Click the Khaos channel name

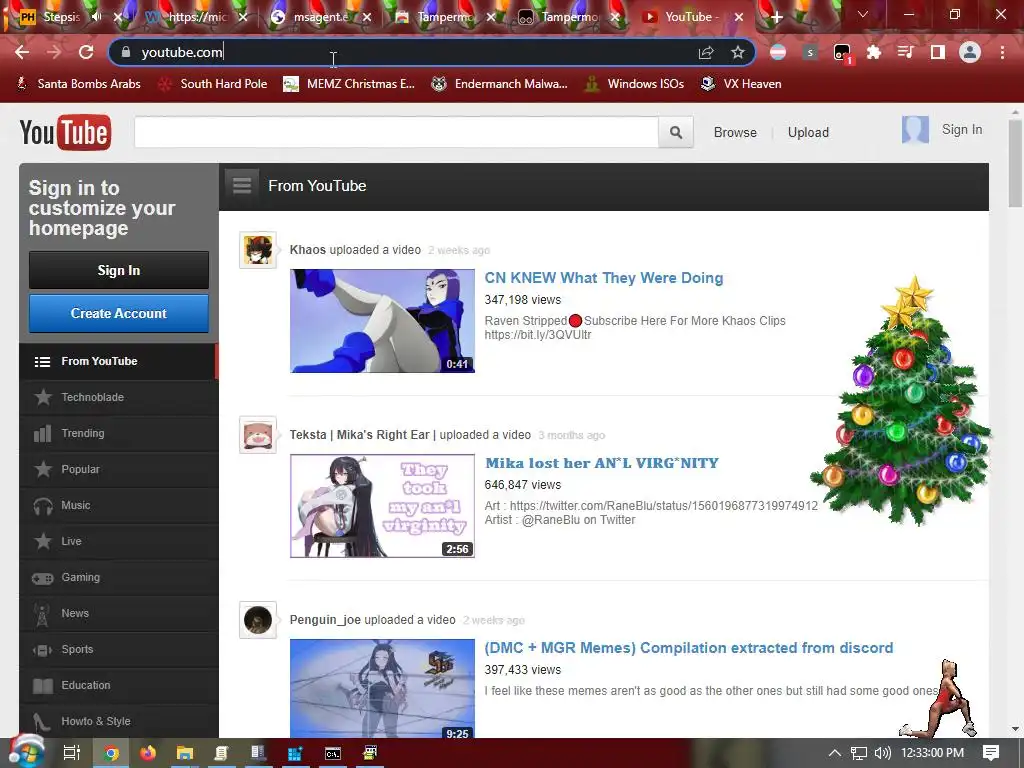(308, 250)
